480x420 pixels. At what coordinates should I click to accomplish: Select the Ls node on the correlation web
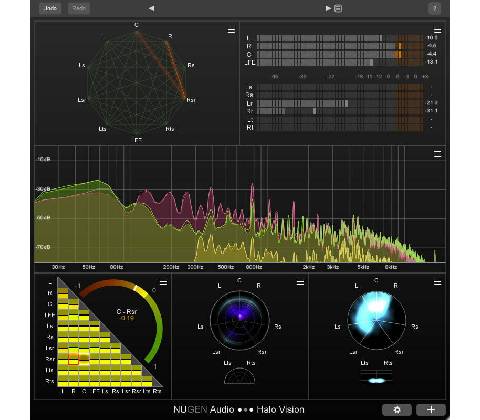[82, 65]
